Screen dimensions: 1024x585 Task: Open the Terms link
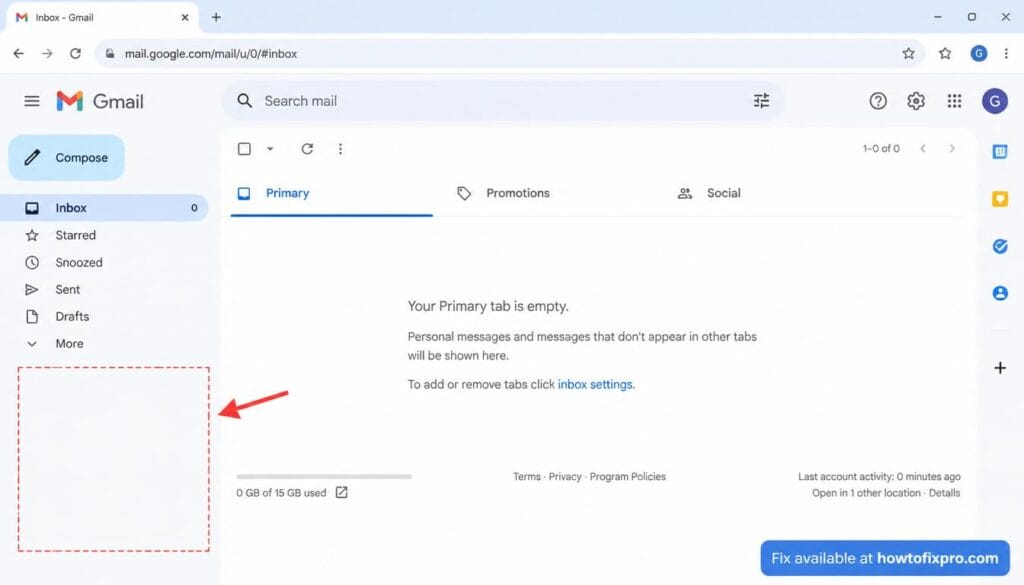pyautogui.click(x=526, y=477)
